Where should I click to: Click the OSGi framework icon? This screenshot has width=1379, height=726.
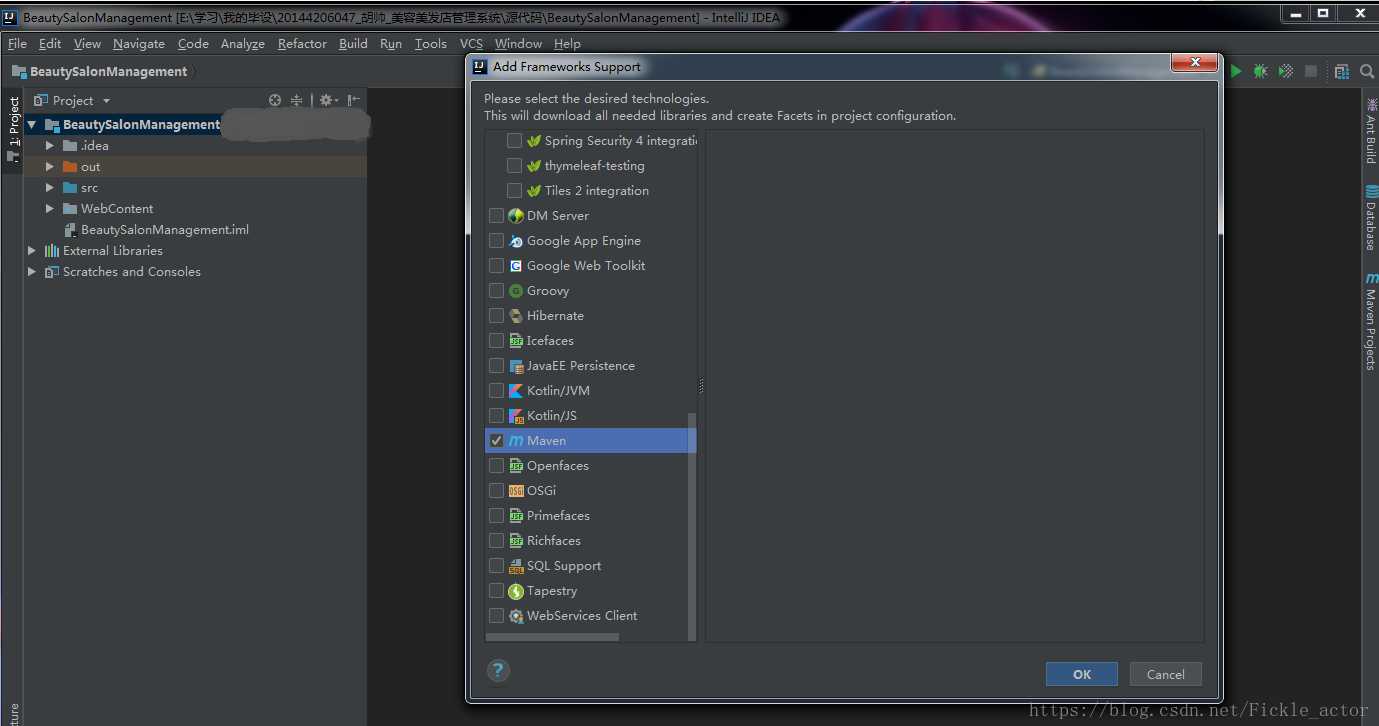[516, 490]
